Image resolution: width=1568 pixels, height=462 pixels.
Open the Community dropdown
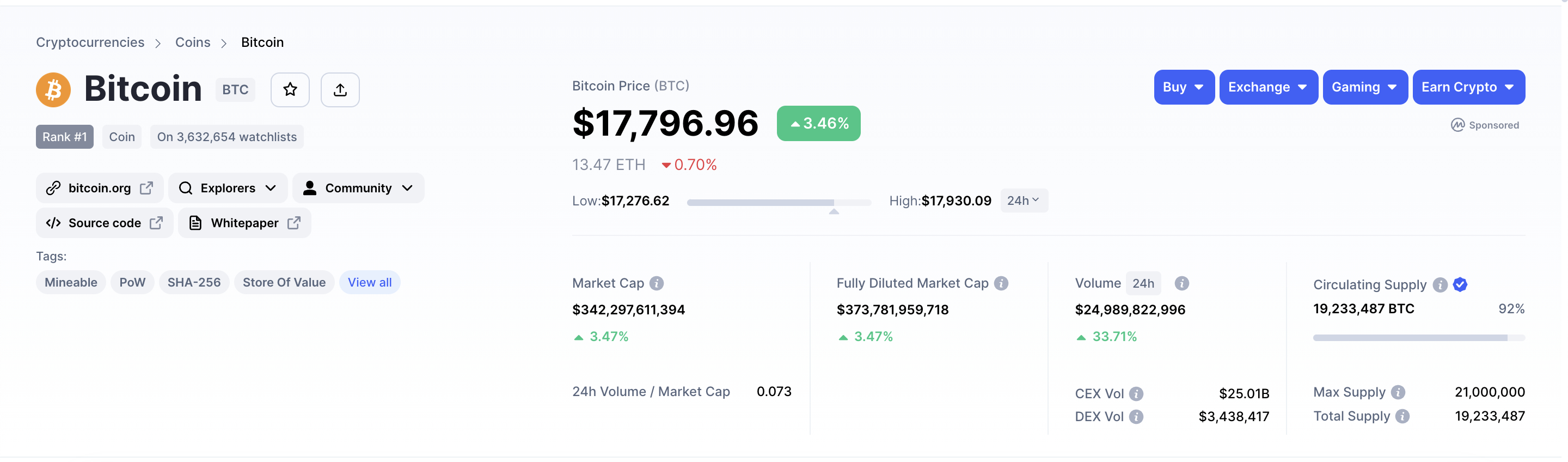pyautogui.click(x=358, y=188)
